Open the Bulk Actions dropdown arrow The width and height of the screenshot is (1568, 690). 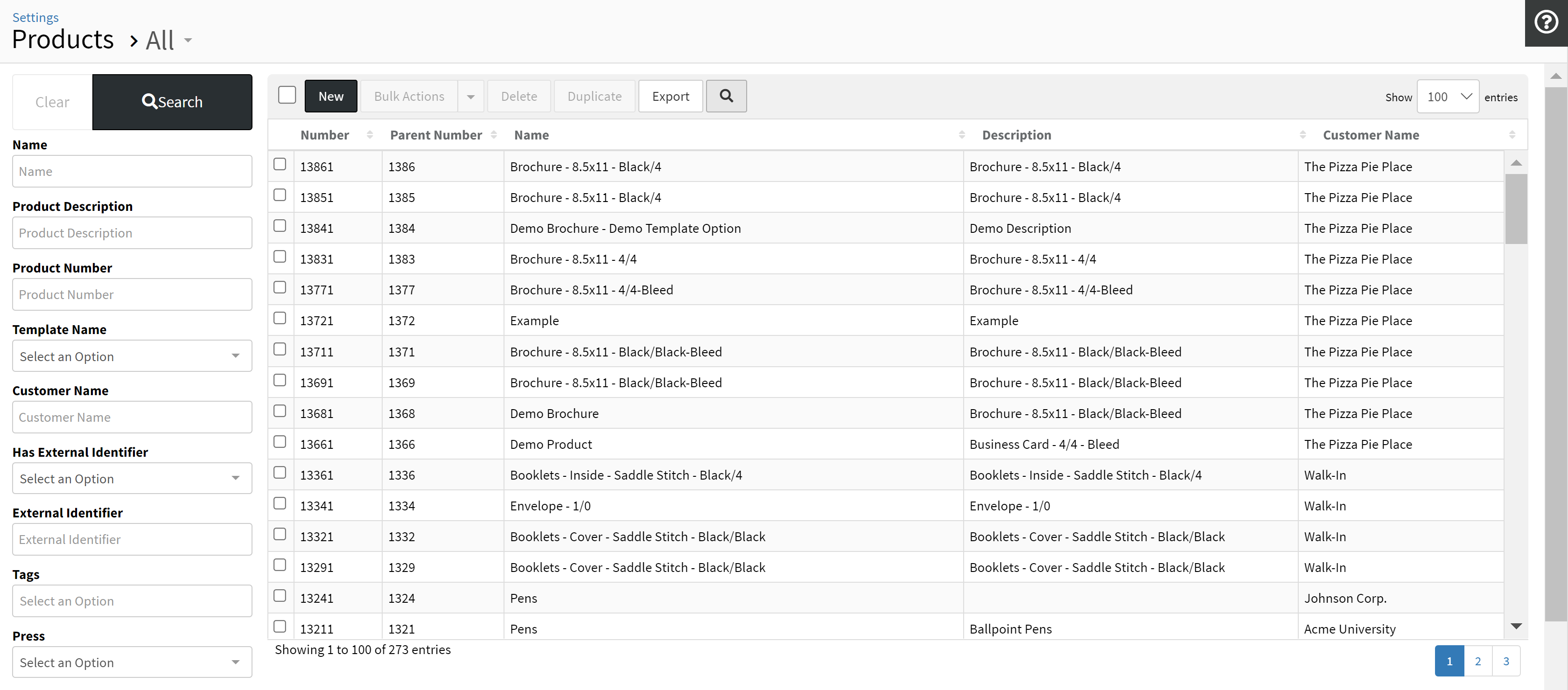pos(470,97)
